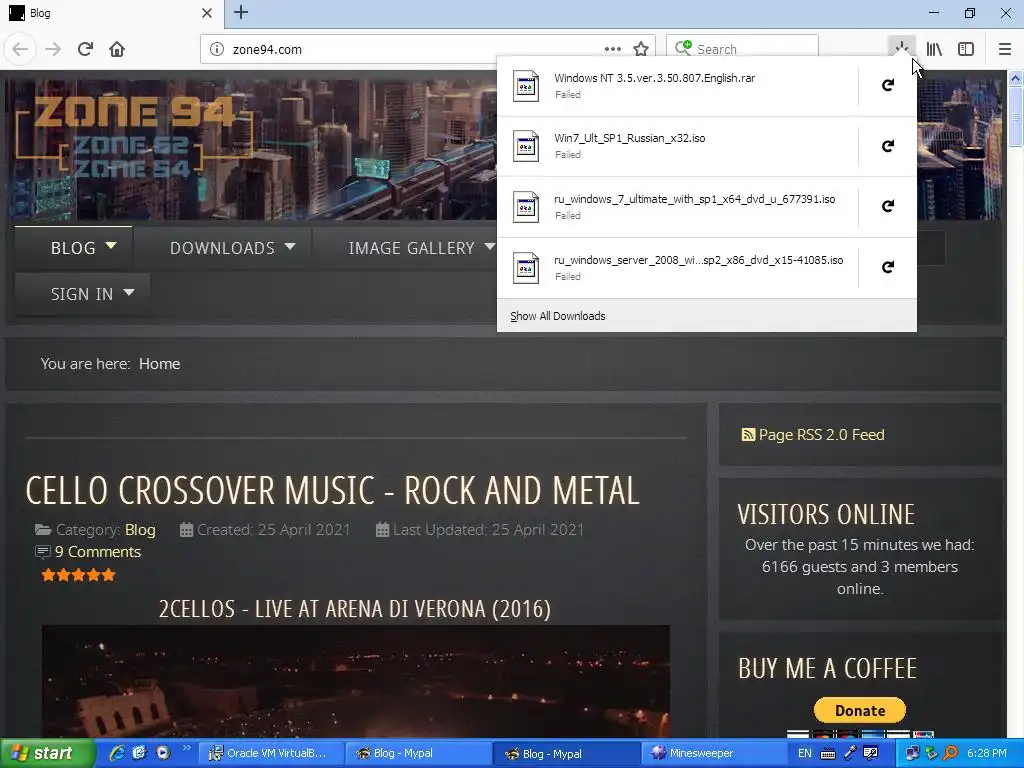Click Show All Downloads
This screenshot has width=1024, height=768.
click(x=558, y=316)
